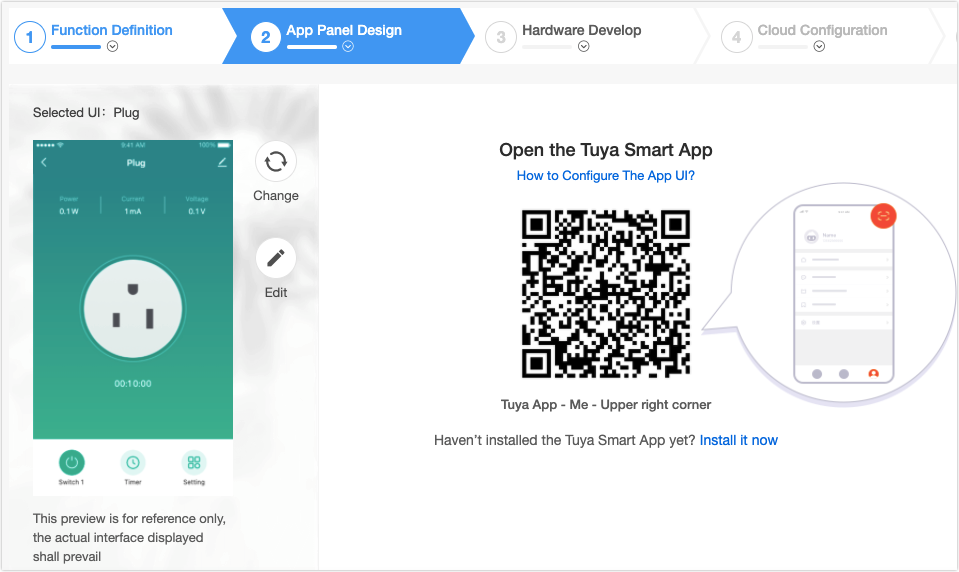Click the back arrow in Plug preview

point(44,162)
